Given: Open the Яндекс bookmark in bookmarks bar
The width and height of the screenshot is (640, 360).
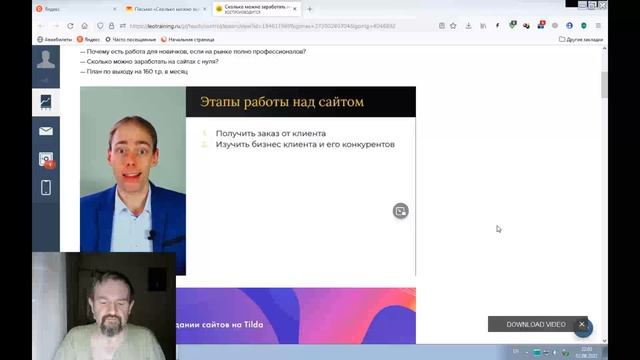Looking at the screenshot, I should (89, 40).
